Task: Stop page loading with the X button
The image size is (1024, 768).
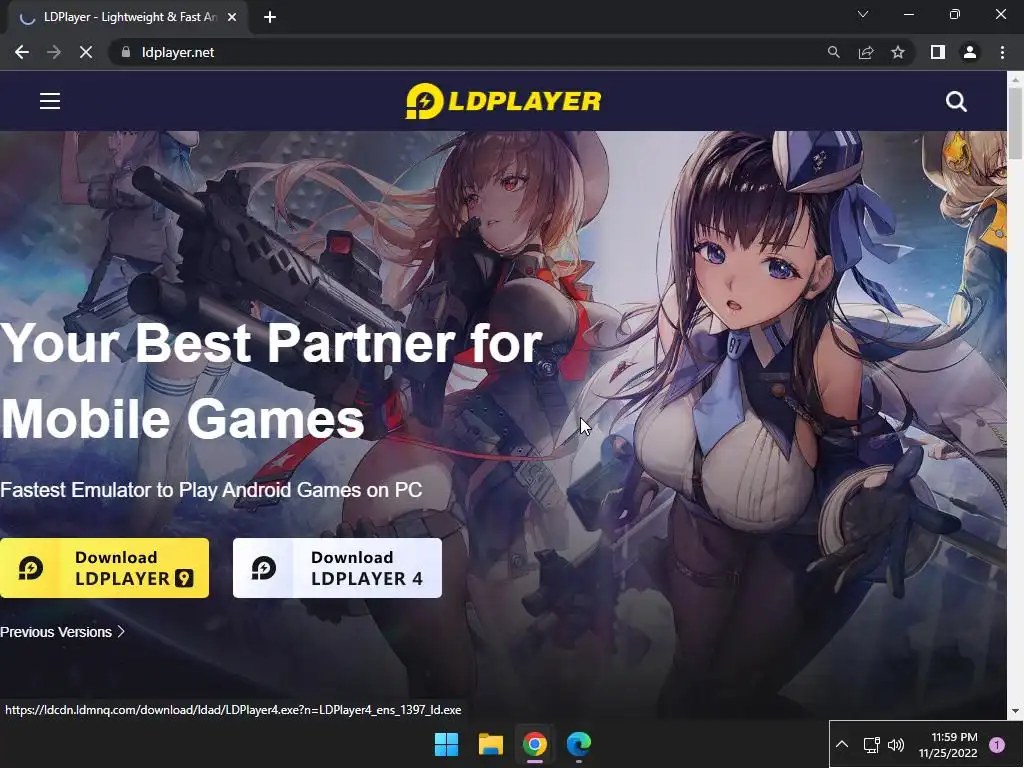Action: (x=86, y=52)
